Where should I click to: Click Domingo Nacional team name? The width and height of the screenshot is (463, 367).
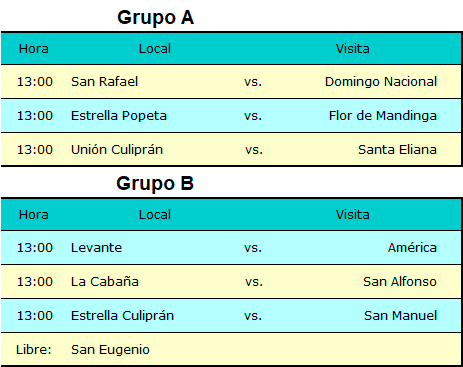[381, 82]
